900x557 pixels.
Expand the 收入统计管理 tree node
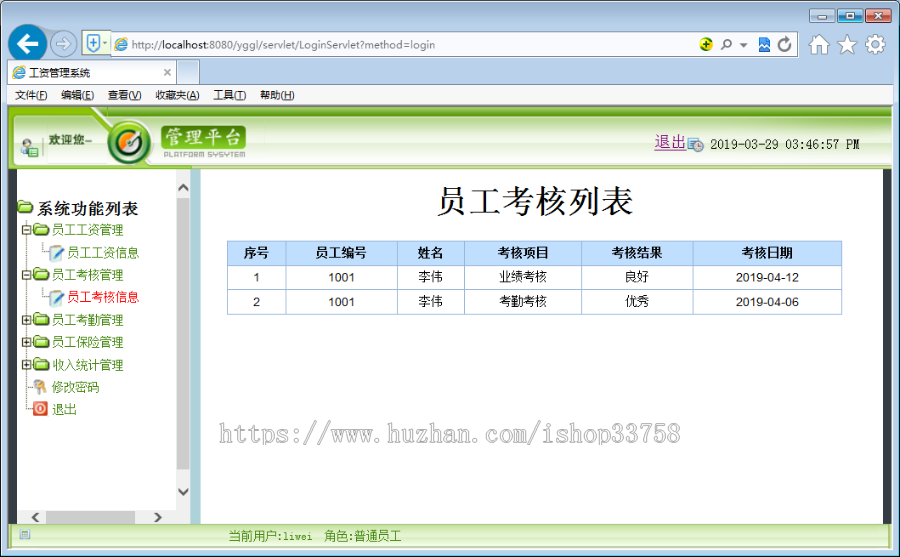point(26,365)
